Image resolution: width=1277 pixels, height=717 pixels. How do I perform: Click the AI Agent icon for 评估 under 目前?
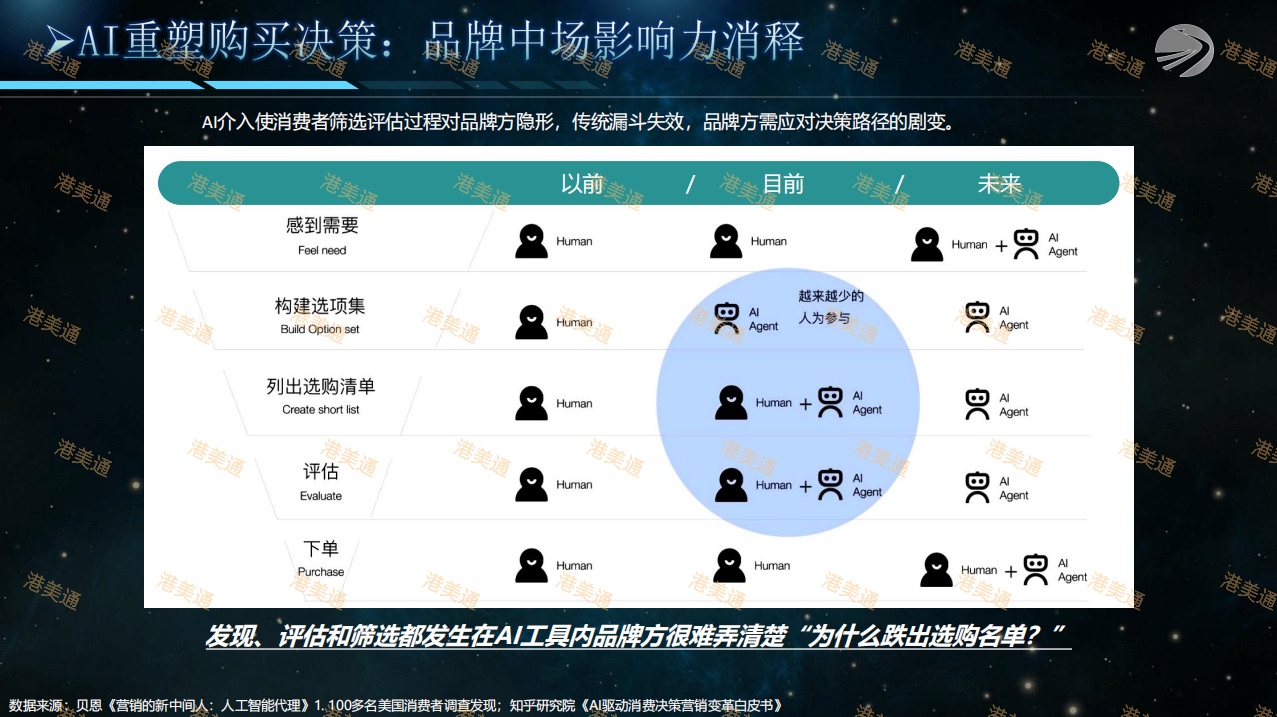click(831, 485)
